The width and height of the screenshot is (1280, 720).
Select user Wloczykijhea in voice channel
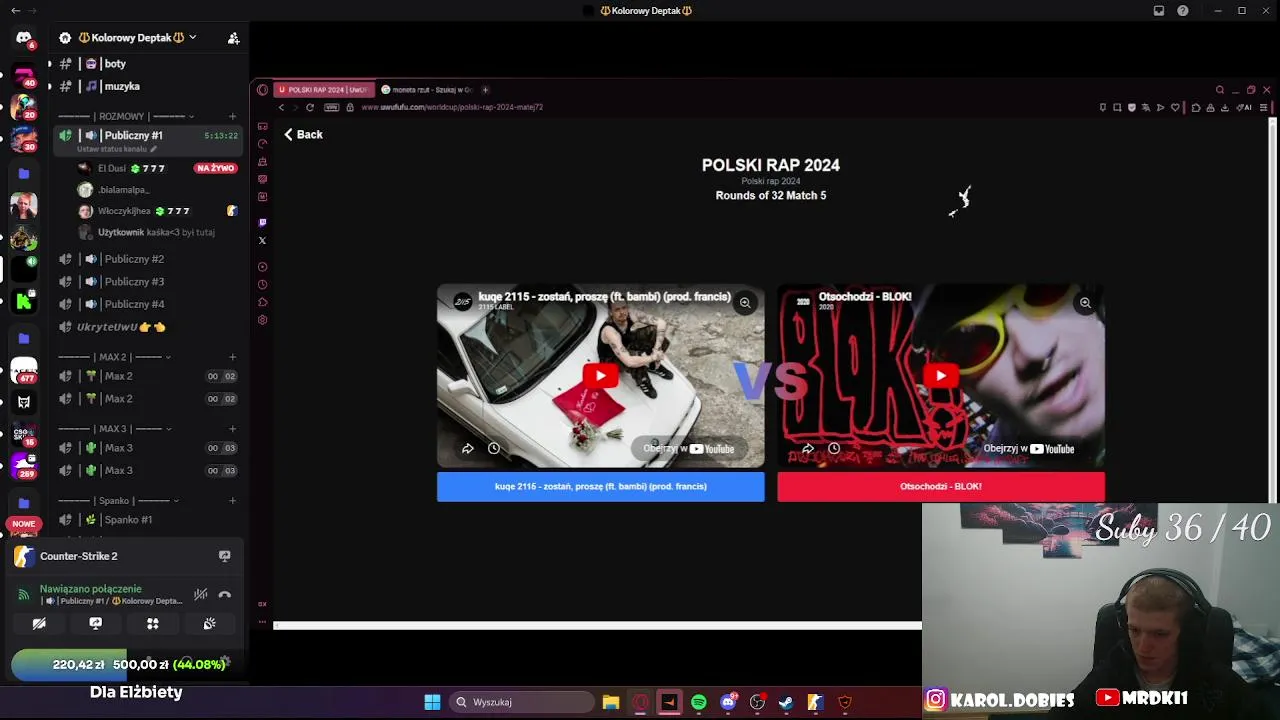coord(157,211)
